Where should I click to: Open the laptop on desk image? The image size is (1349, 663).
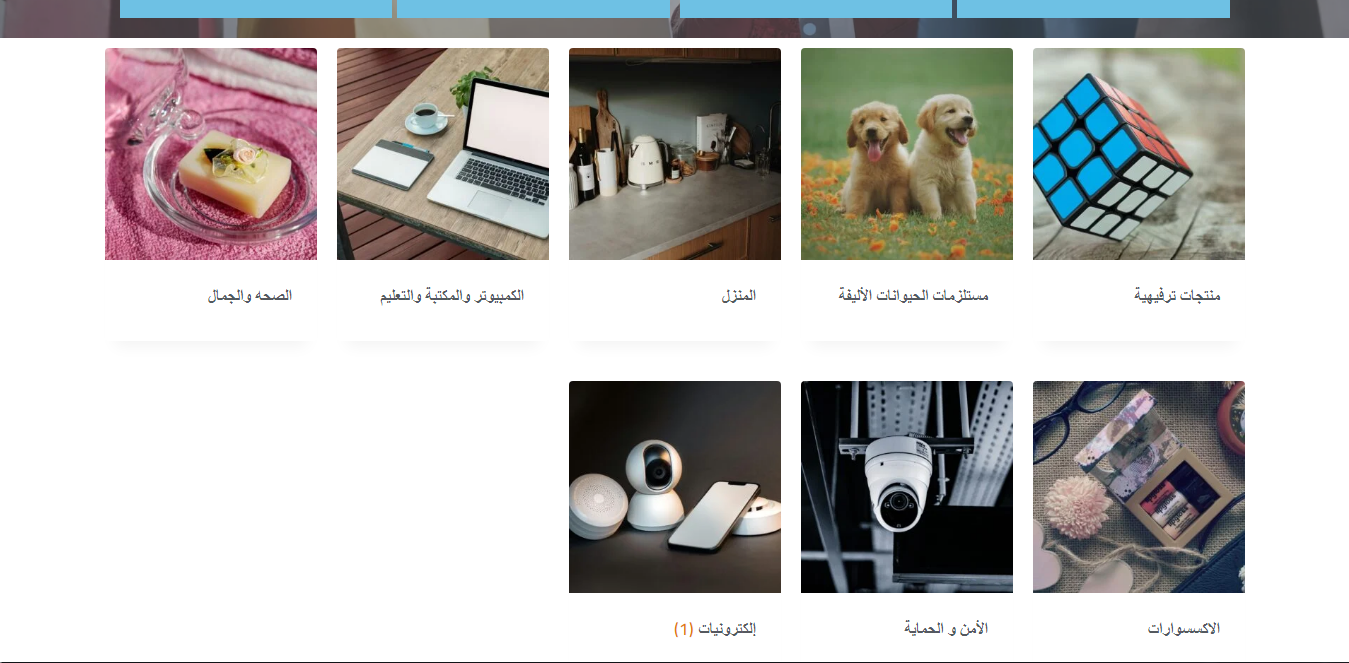point(443,154)
